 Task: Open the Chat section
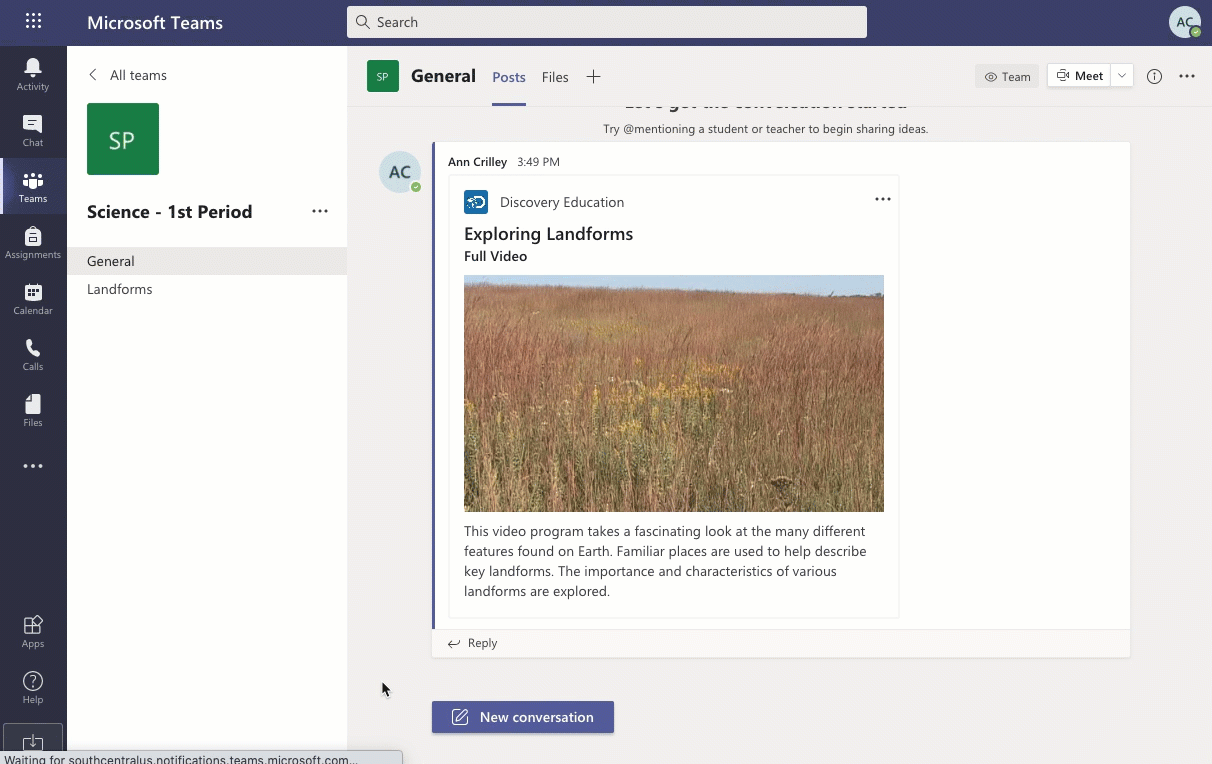tap(33, 130)
